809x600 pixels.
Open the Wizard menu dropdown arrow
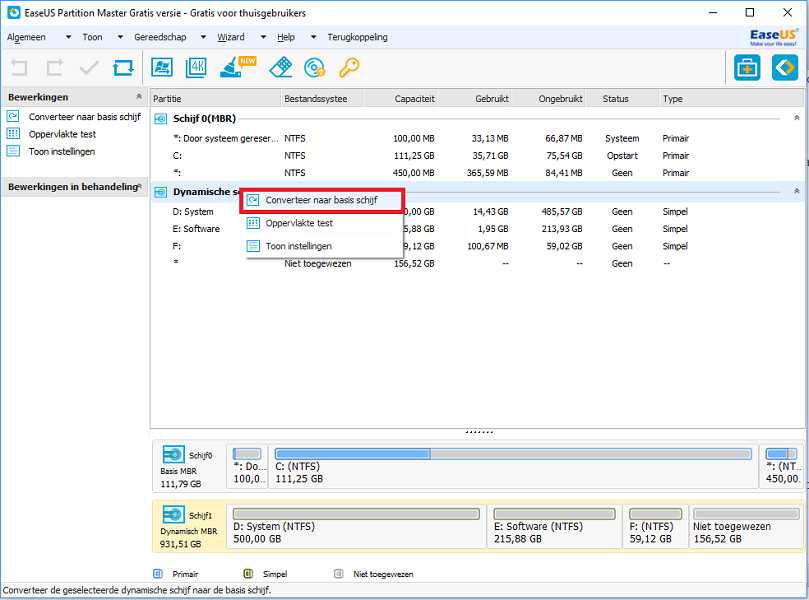click(x=263, y=37)
